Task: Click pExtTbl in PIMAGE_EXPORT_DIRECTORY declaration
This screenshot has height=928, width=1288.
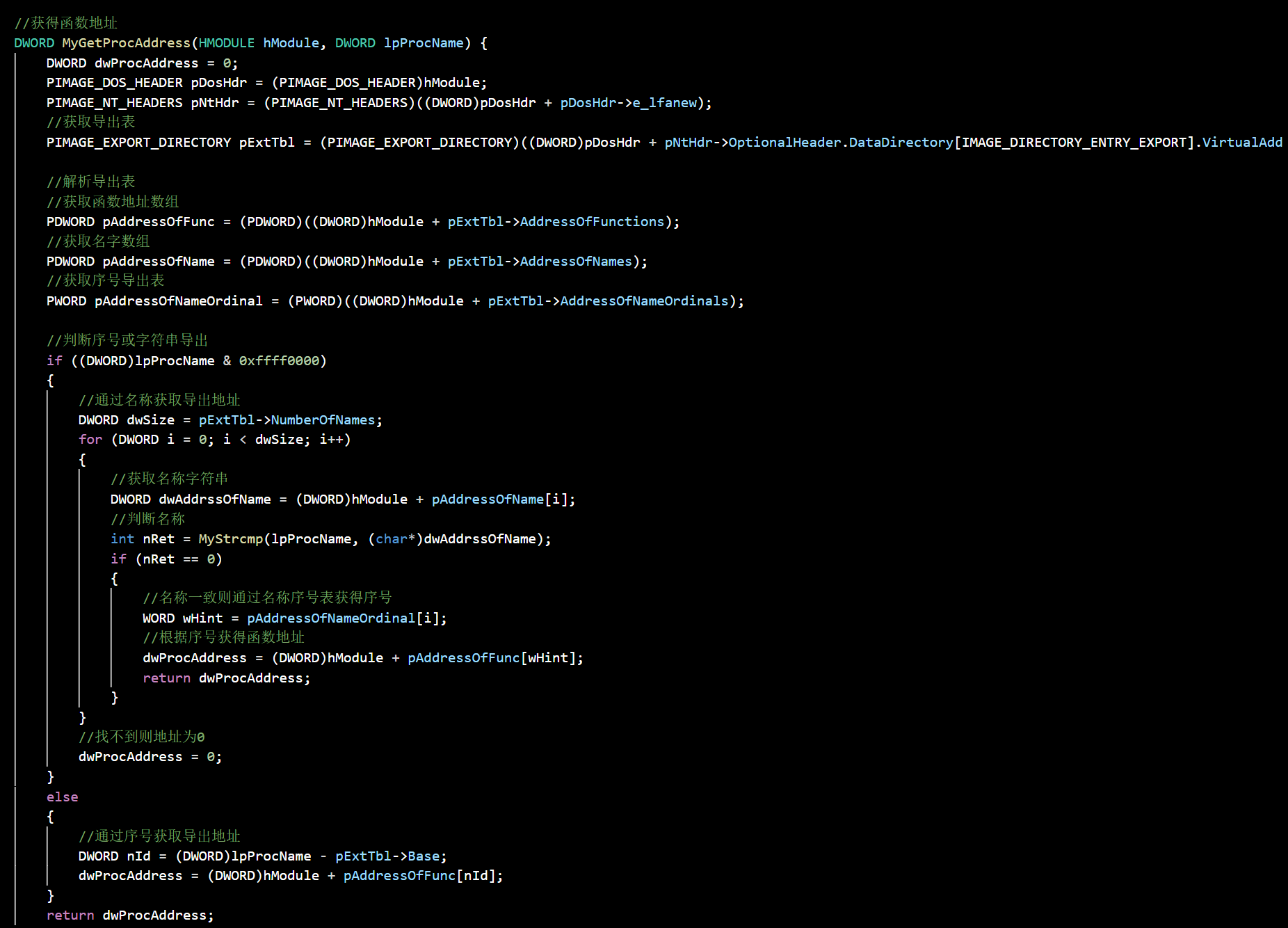Action: click(x=267, y=143)
